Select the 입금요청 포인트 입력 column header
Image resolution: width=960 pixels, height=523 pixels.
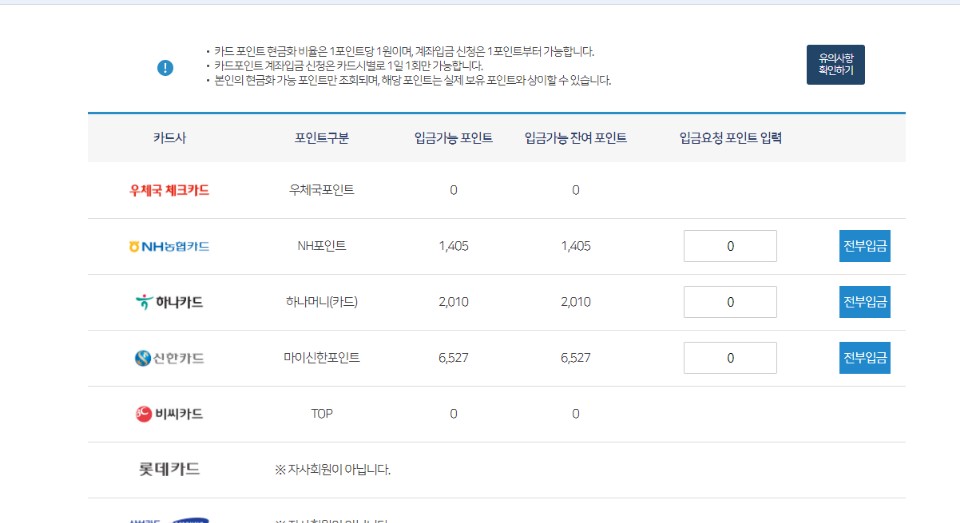(x=730, y=138)
